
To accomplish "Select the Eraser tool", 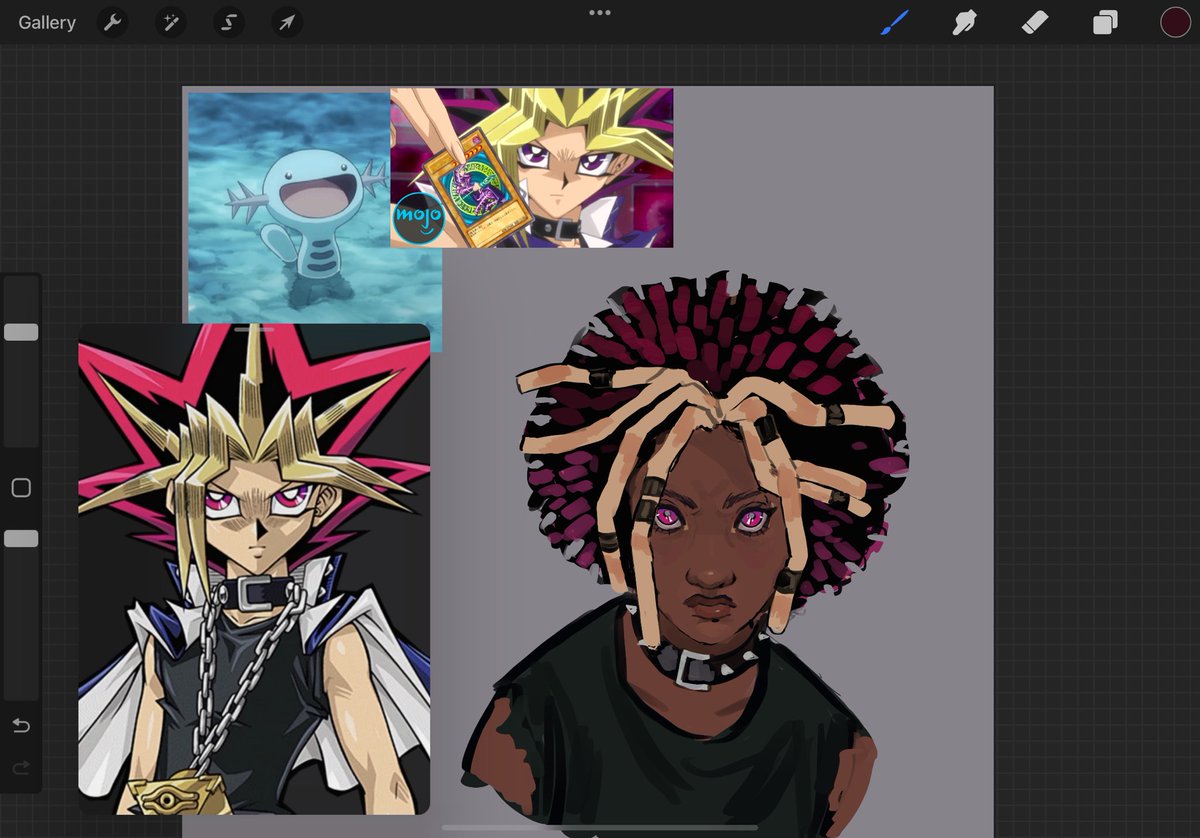I will click(x=1035, y=22).
